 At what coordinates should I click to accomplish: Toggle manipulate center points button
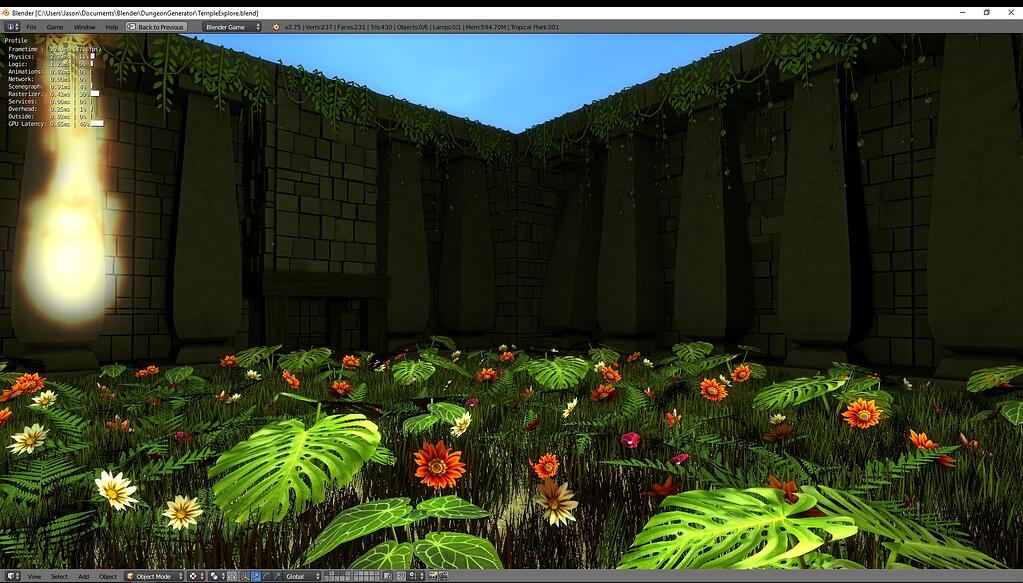pyautogui.click(x=232, y=576)
